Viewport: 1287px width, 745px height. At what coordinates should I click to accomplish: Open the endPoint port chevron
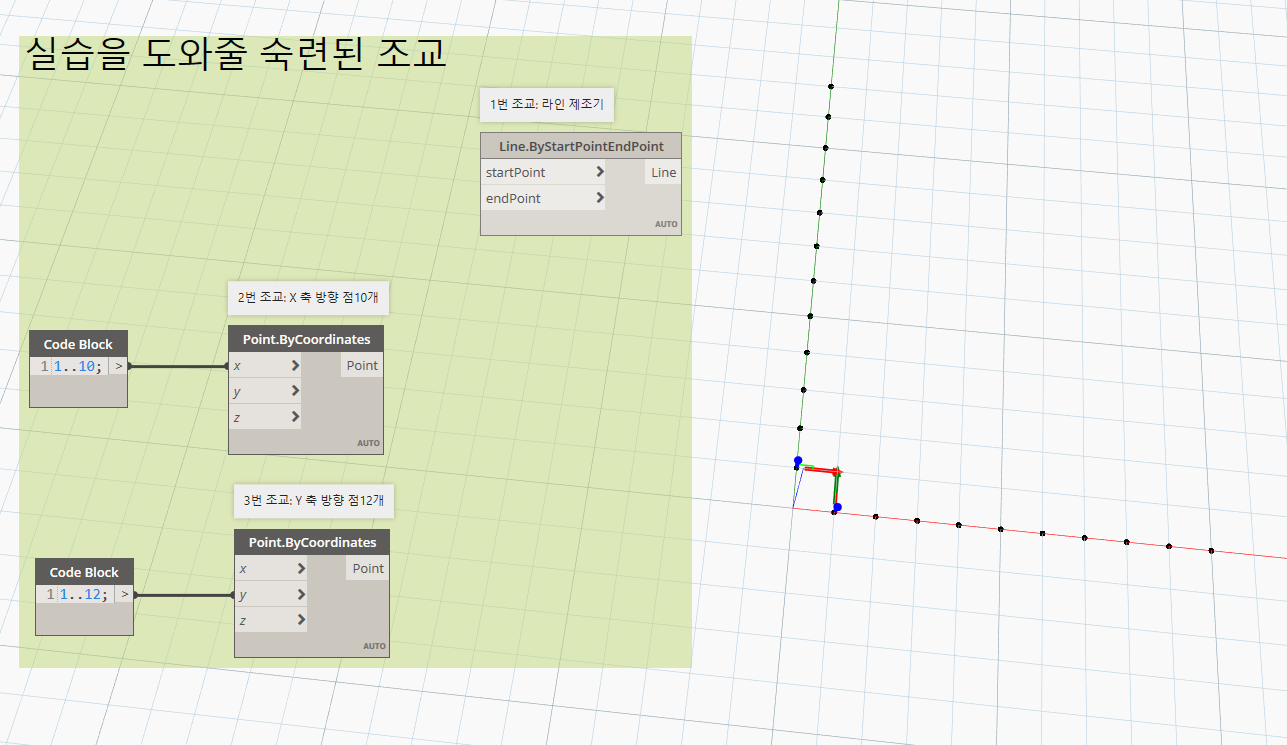[x=599, y=198]
